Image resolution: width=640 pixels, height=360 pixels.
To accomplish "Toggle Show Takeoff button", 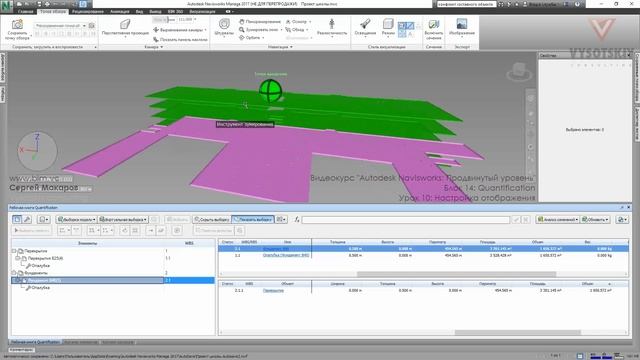I will pos(253,220).
